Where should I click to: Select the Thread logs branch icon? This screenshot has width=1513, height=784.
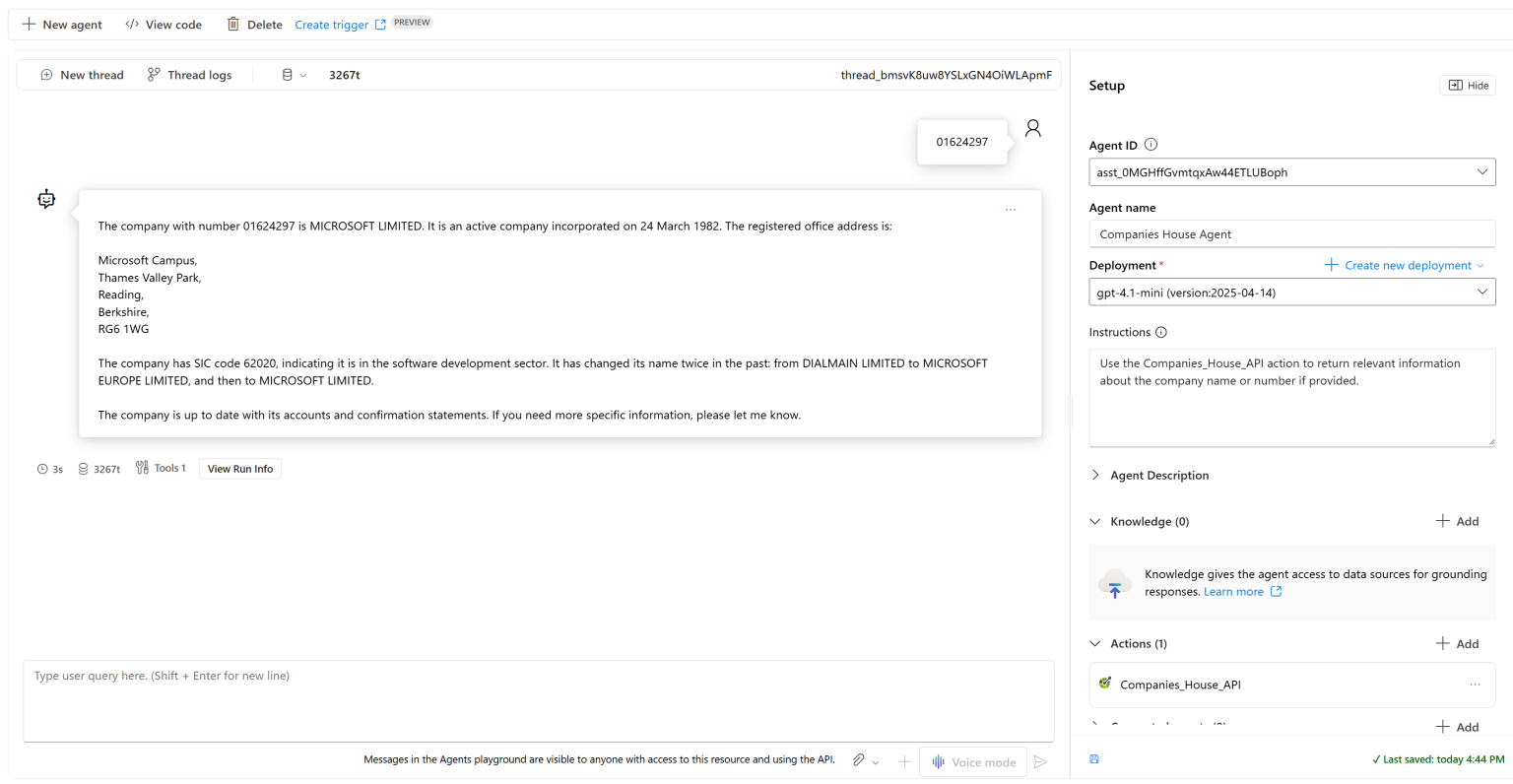(154, 74)
